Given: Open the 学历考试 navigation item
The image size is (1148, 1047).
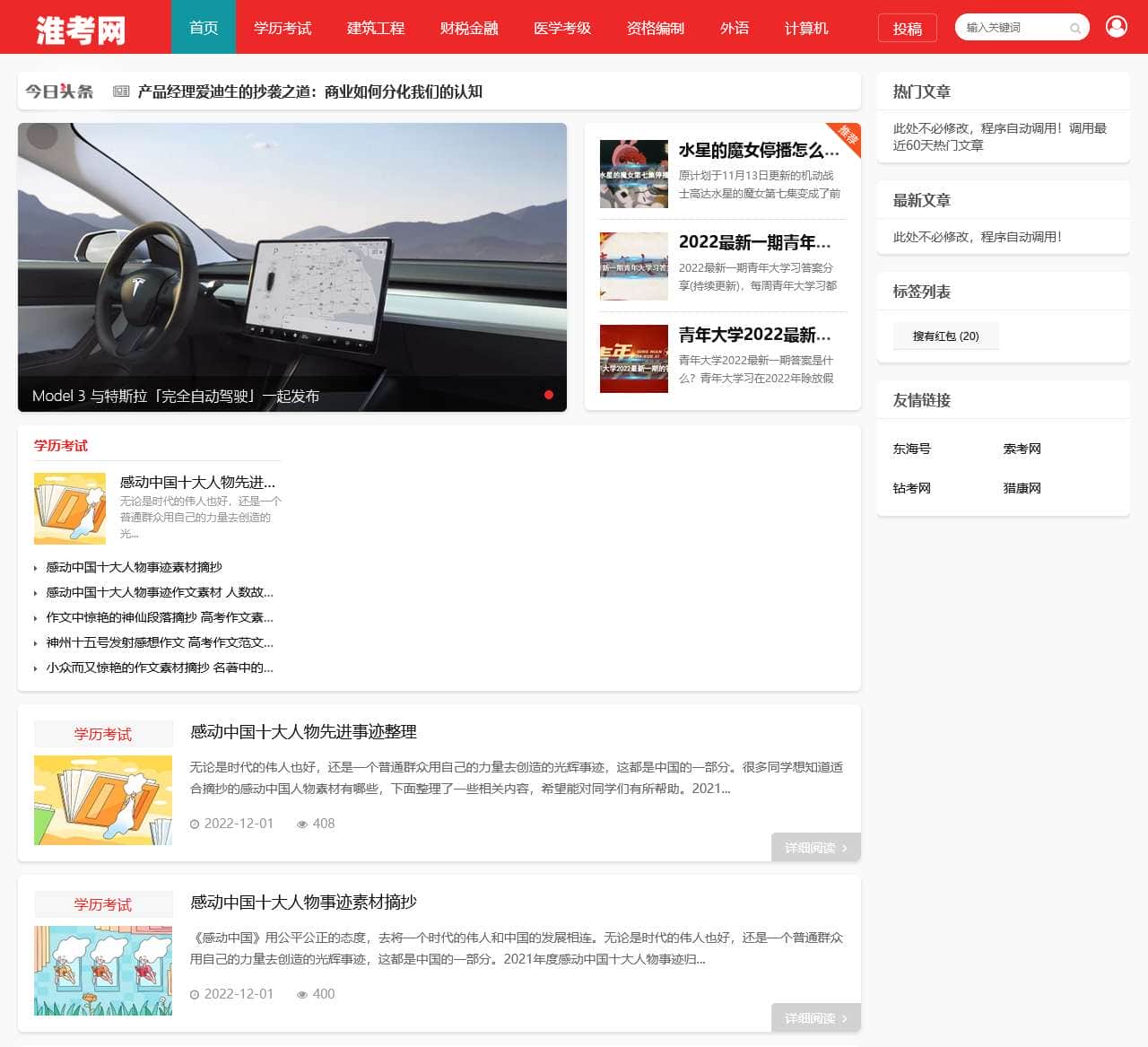Looking at the screenshot, I should 283,28.
